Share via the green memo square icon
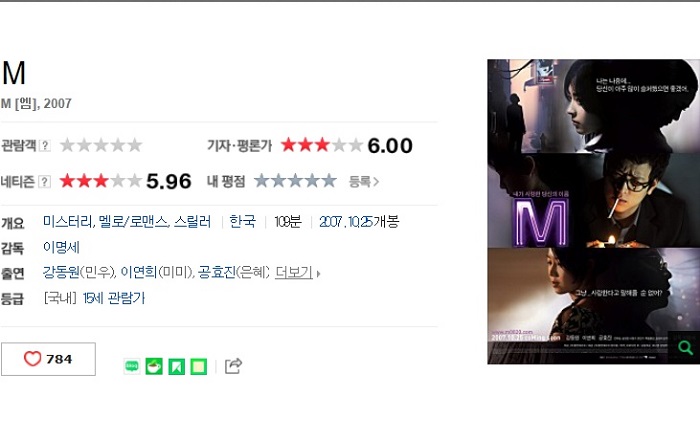The image size is (700, 440). pos(199,366)
